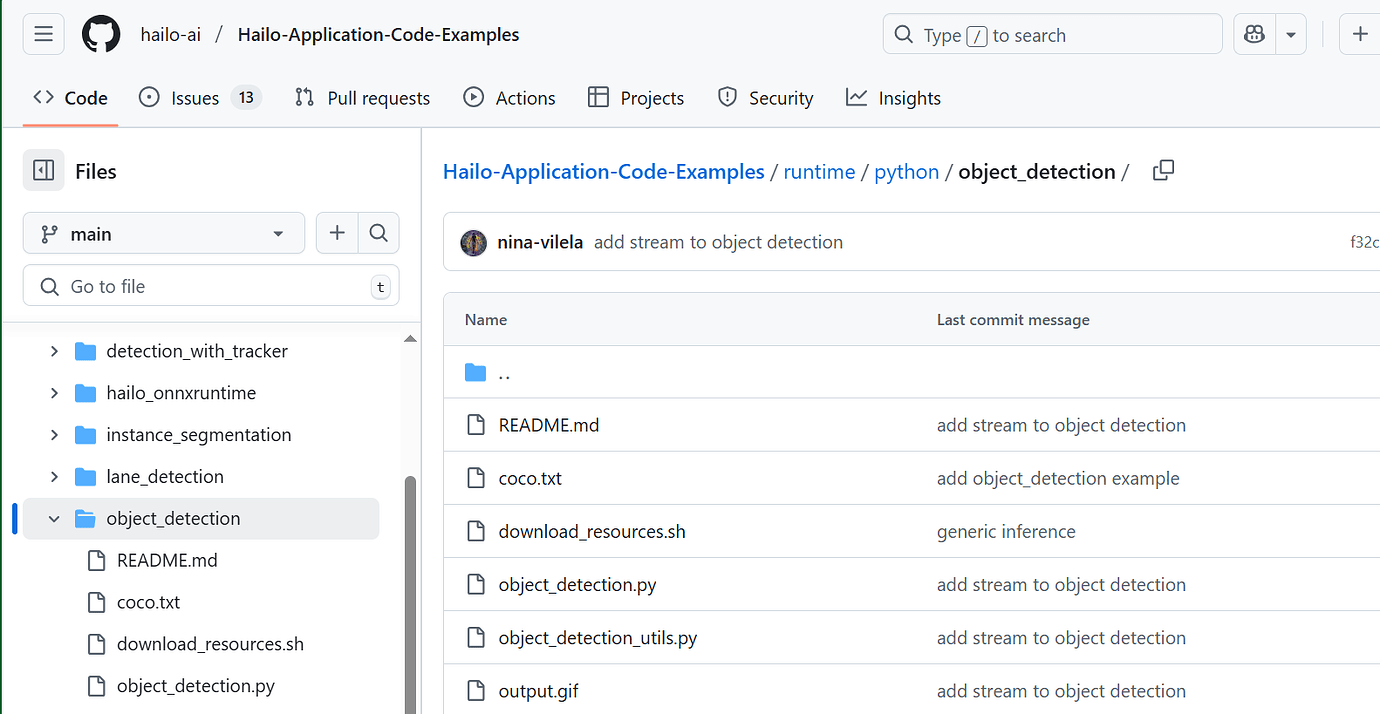
Task: Expand the hailo_onnxruntime folder chevron
Action: [54, 393]
